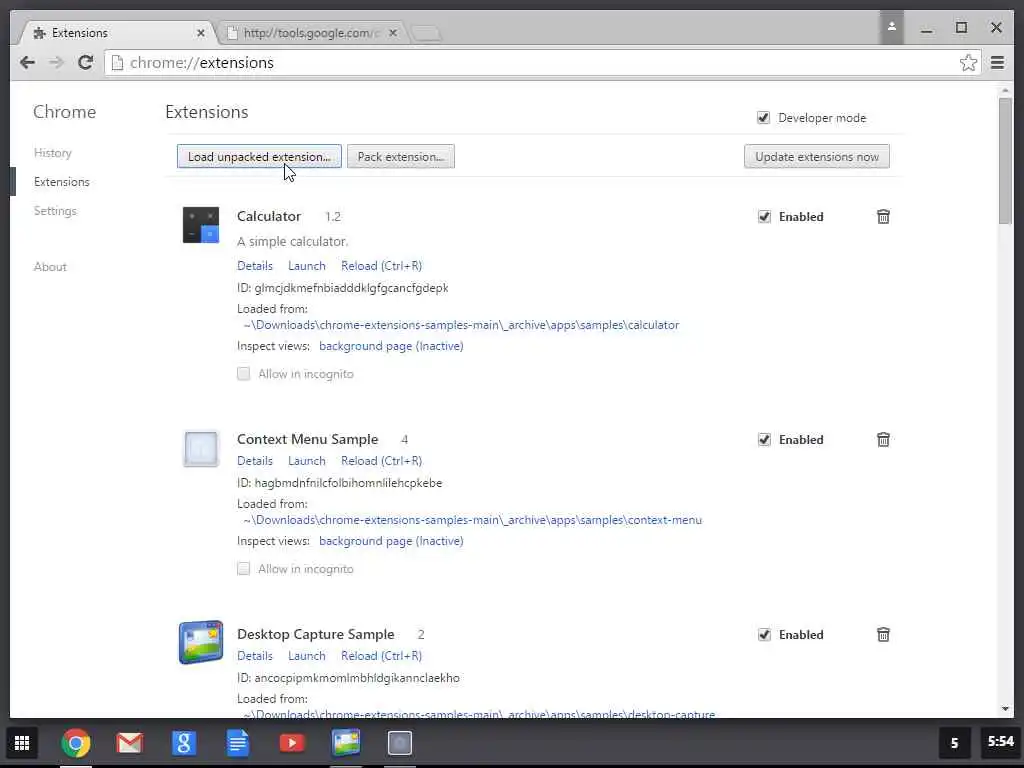Open the Chrome hamburger menu
This screenshot has height=768, width=1024.
[997, 63]
